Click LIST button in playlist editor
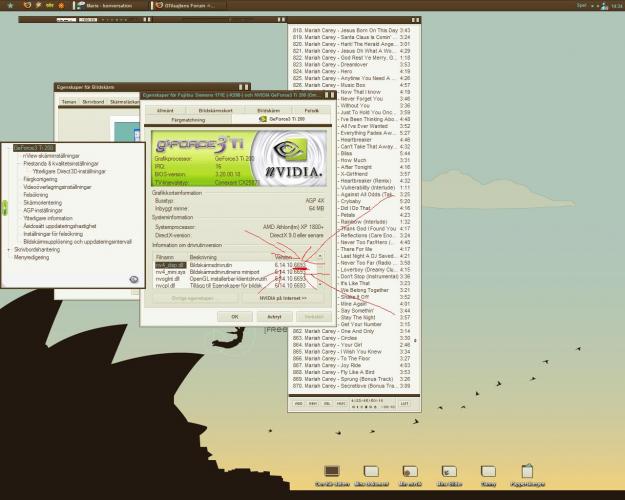Image resolution: width=625 pixels, height=500 pixels. 404,404
